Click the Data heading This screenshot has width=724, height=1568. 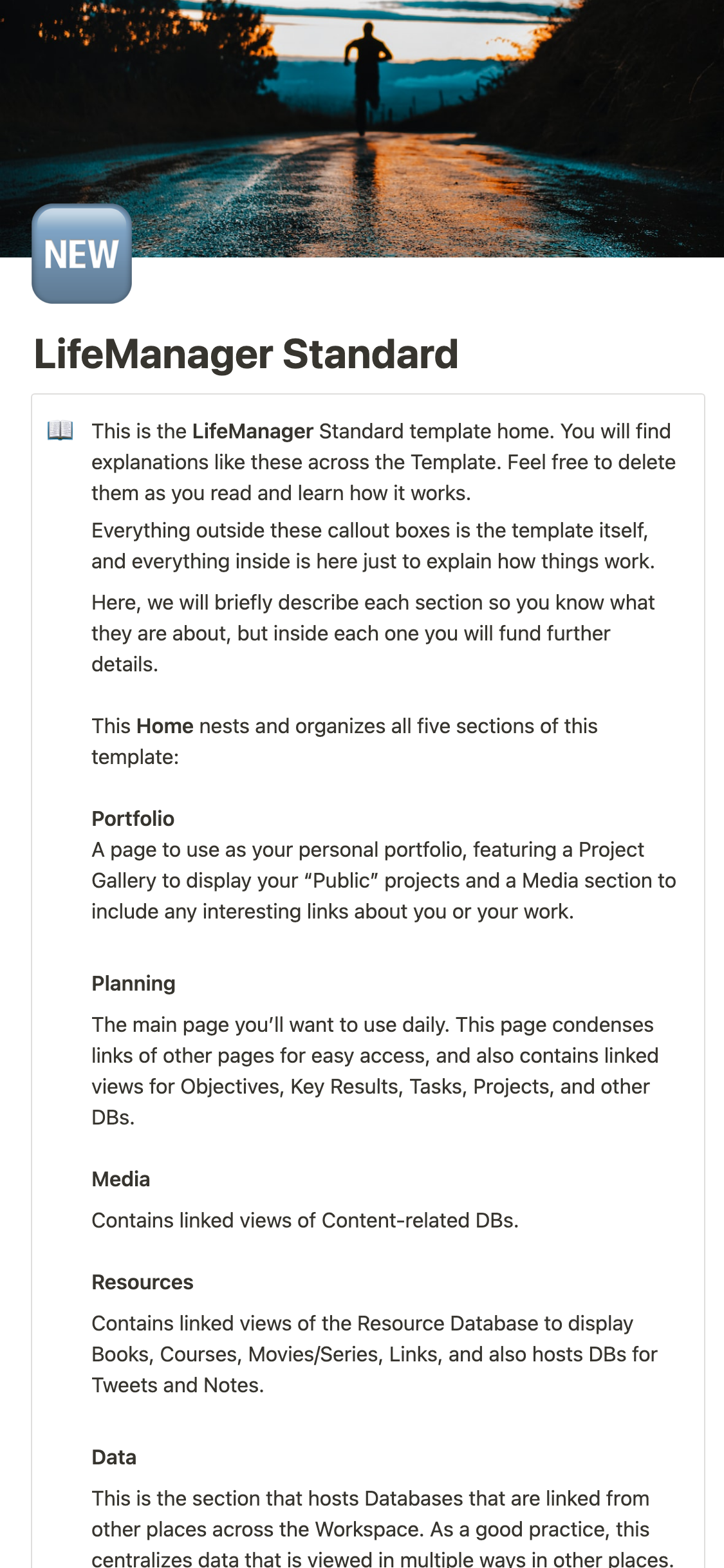pos(114,1457)
